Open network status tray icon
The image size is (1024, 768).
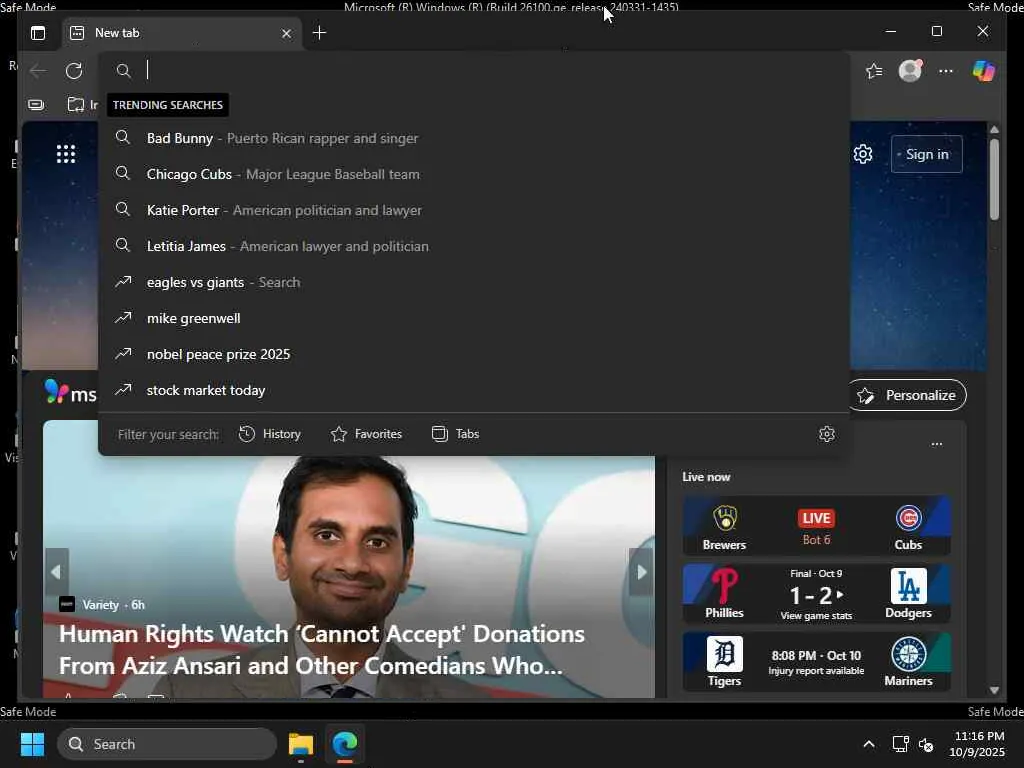pyautogui.click(x=901, y=744)
